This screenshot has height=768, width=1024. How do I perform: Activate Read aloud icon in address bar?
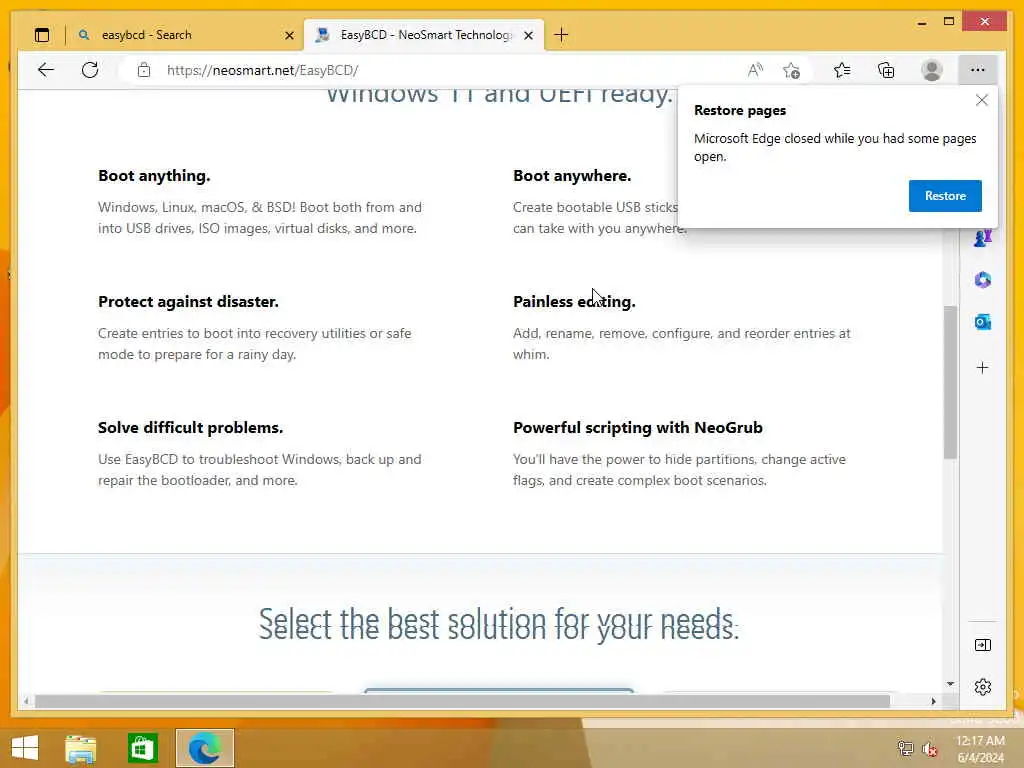point(755,70)
